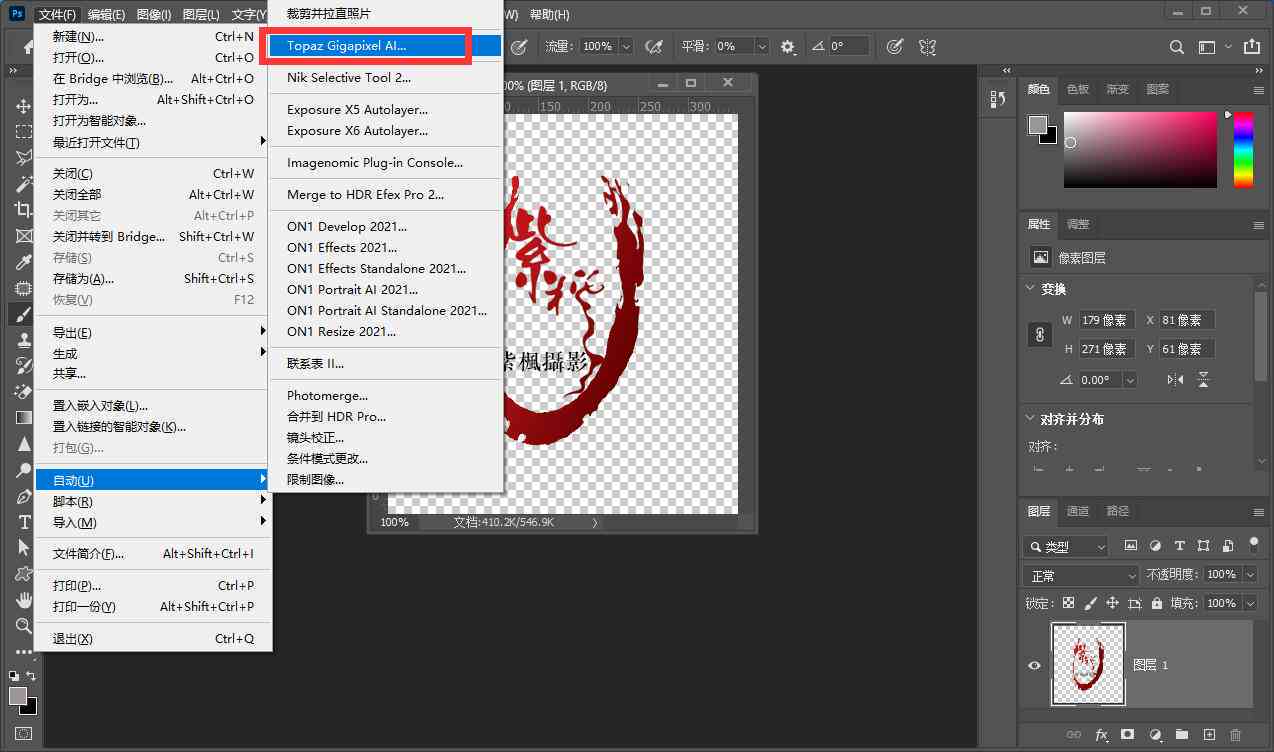Screen dimensions: 1274x752
Task: Add a layer mask
Action: coord(1128,735)
